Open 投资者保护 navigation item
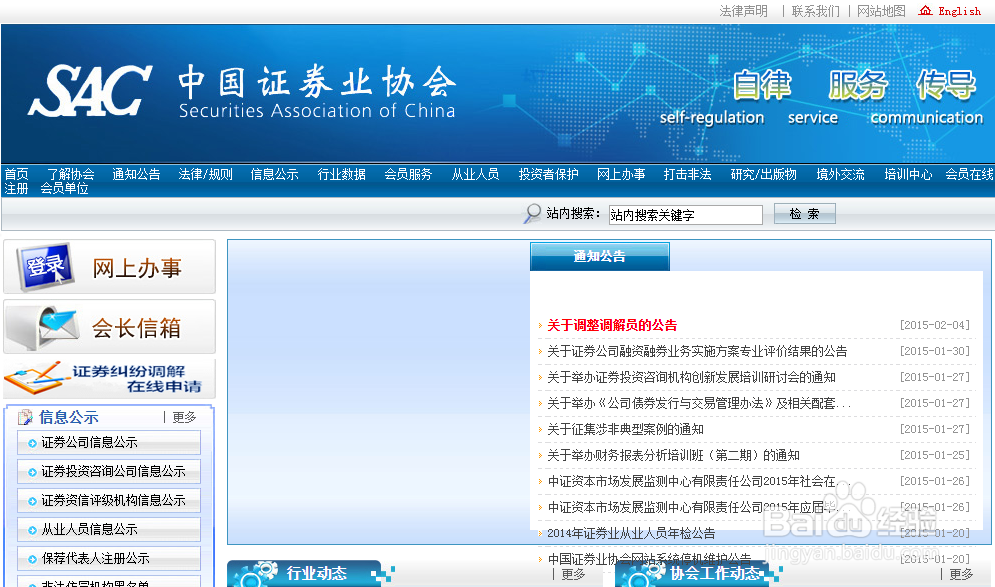 click(x=548, y=174)
